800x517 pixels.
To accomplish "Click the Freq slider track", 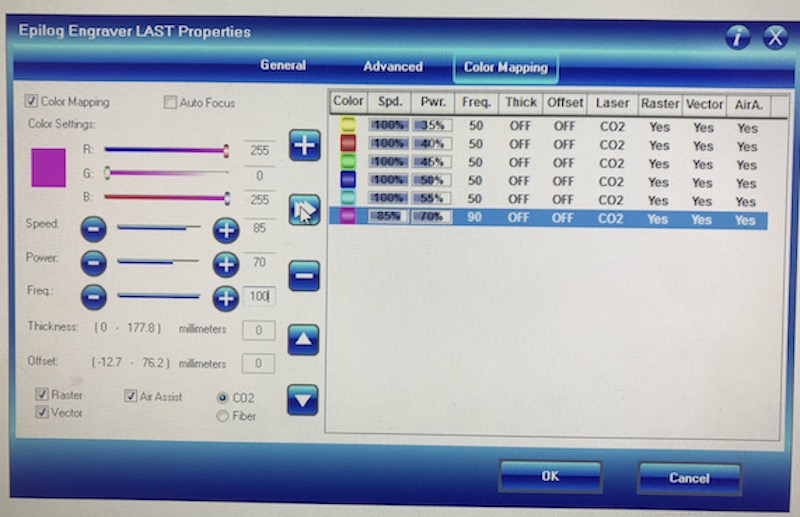I will click(x=159, y=296).
